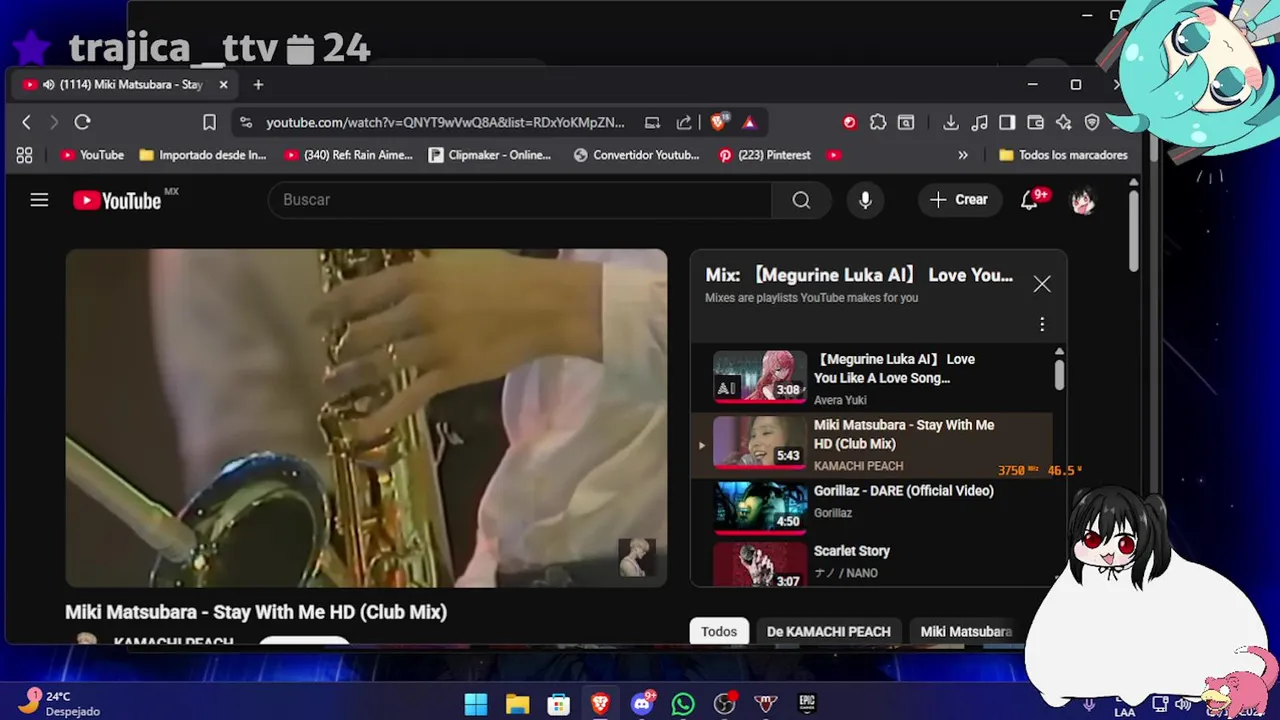The image size is (1280, 720).
Task: Open the browser extensions puzzle icon
Action: (878, 122)
